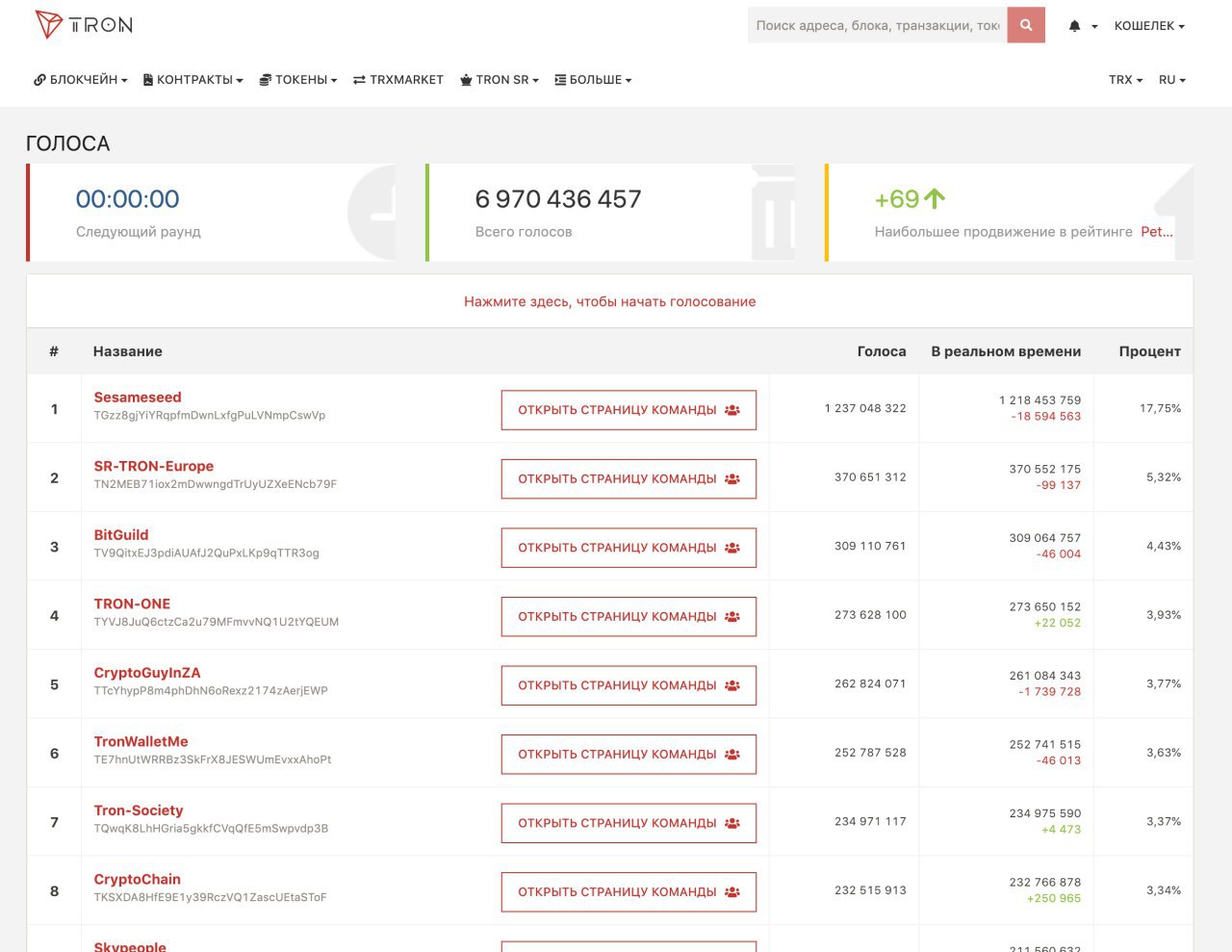Click the Процент column header
The image size is (1232, 952).
coord(1149,351)
